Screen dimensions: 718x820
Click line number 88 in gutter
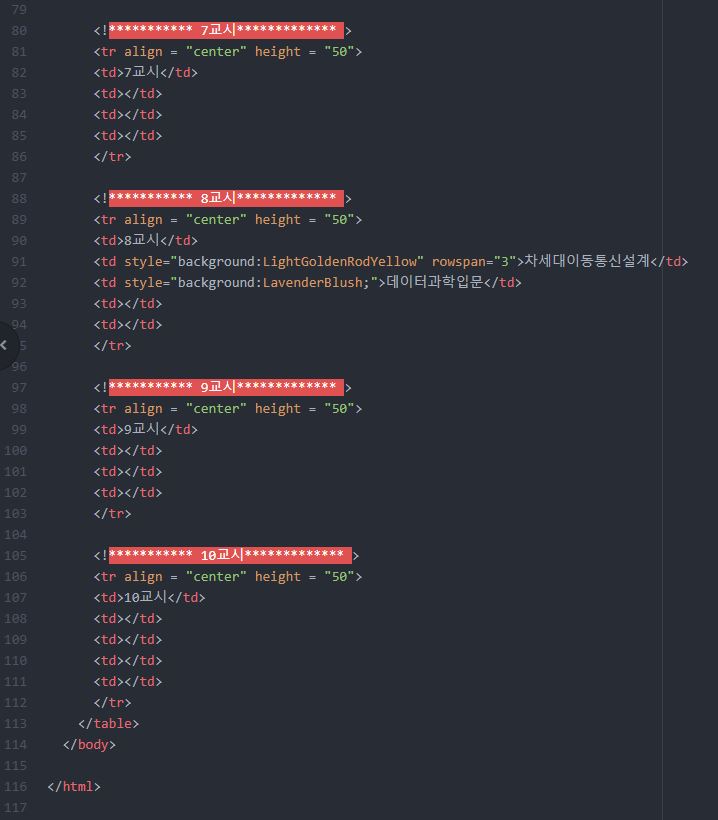tap(19, 198)
